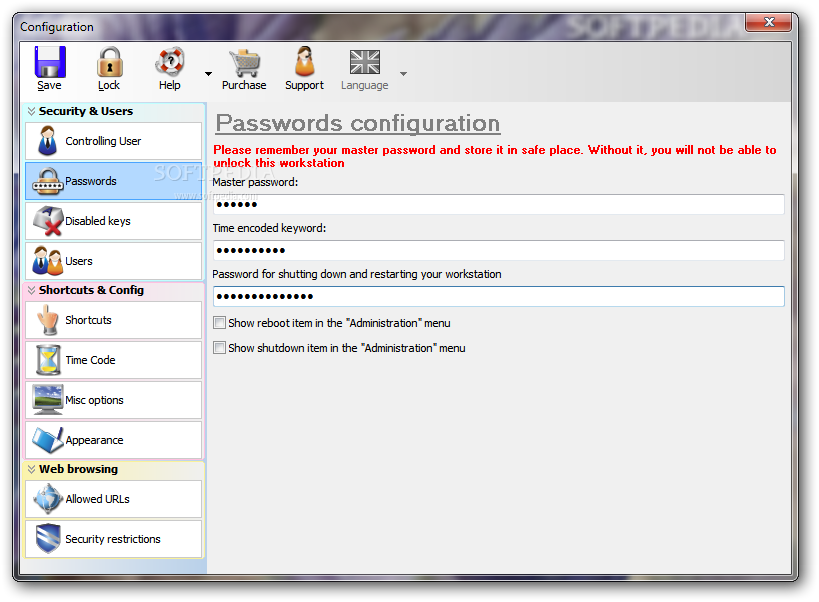Click the Language flag icon

point(365,62)
